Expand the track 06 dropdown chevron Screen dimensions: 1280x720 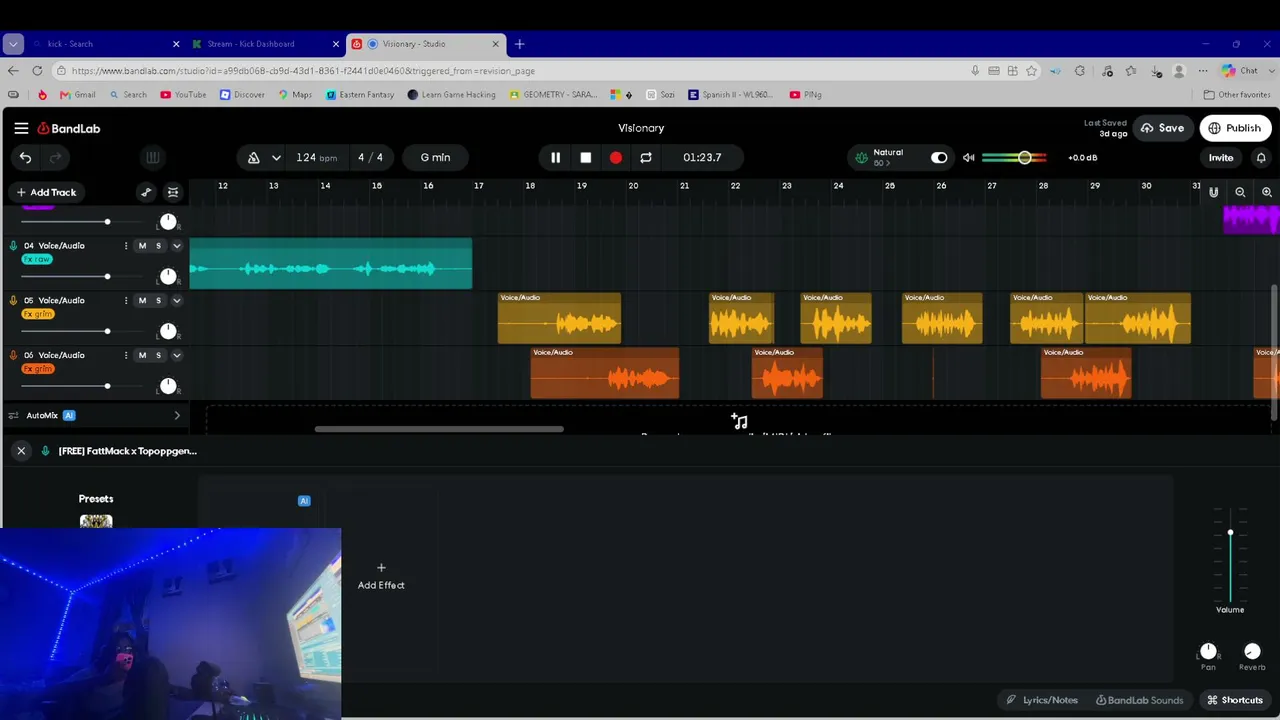(177, 355)
